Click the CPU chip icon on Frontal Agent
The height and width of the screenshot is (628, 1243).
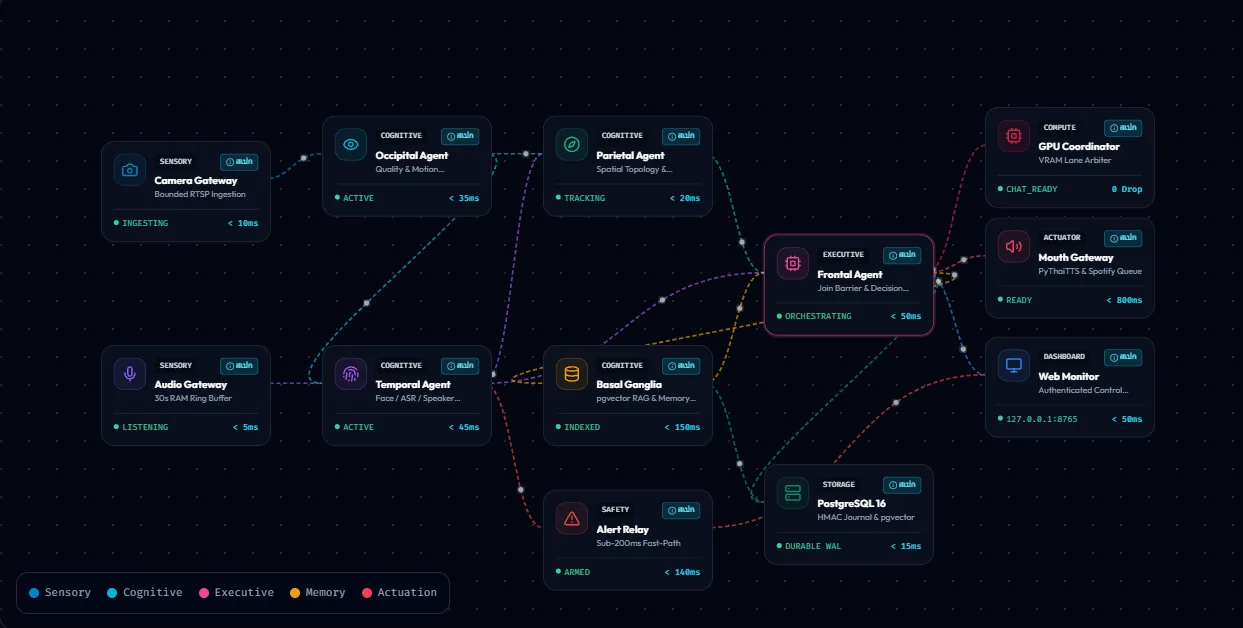[793, 263]
